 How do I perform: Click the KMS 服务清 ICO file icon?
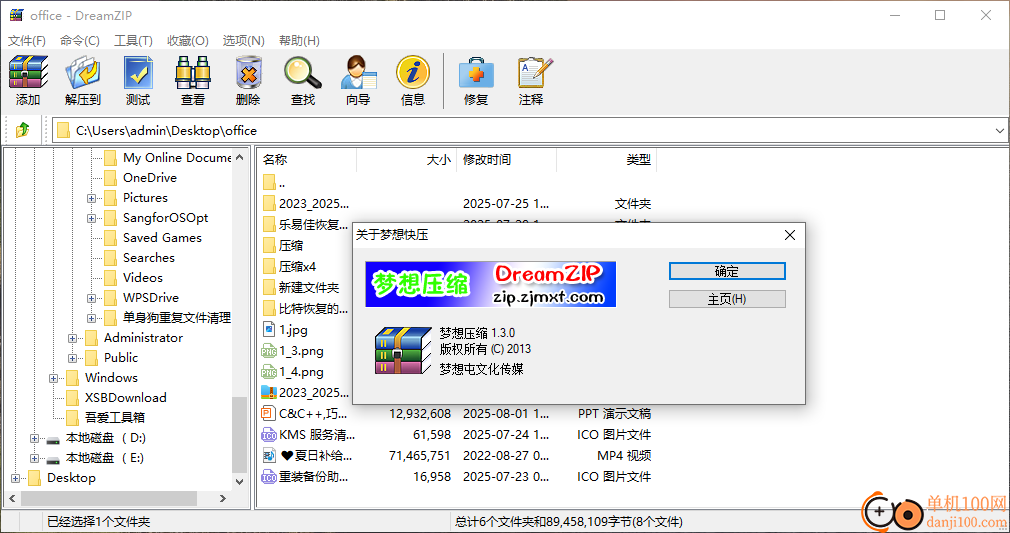pyautogui.click(x=269, y=434)
